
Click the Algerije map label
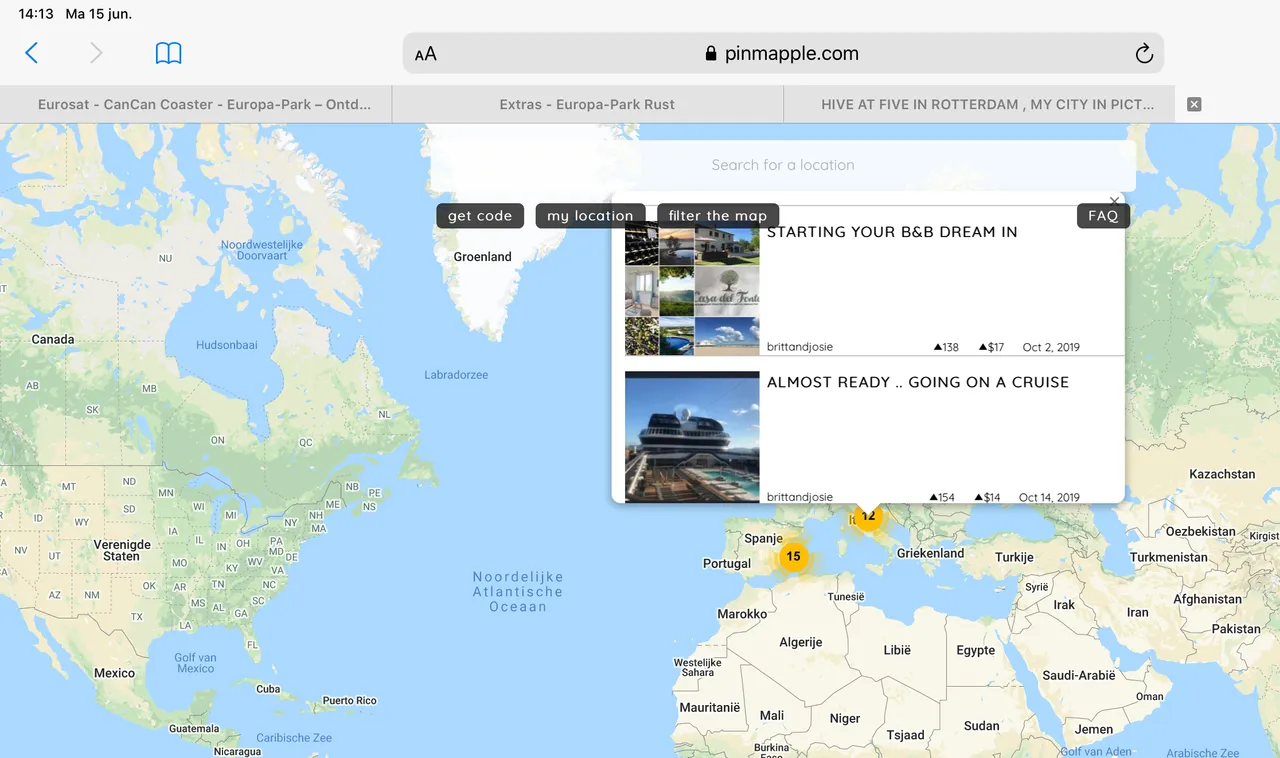click(801, 642)
